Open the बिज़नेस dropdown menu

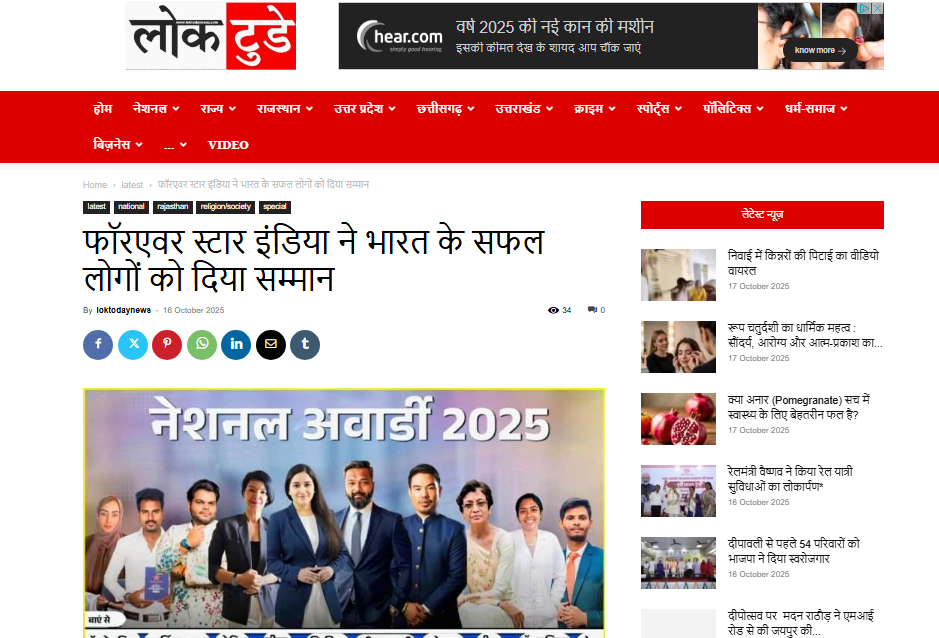pyautogui.click(x=118, y=144)
